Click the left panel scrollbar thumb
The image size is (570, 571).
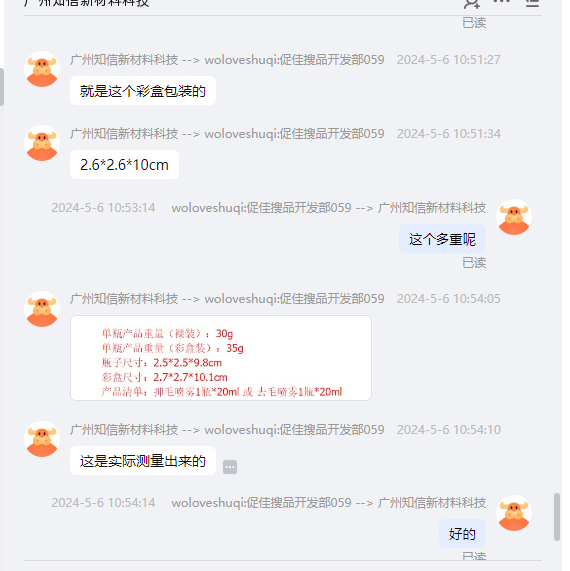[2, 87]
